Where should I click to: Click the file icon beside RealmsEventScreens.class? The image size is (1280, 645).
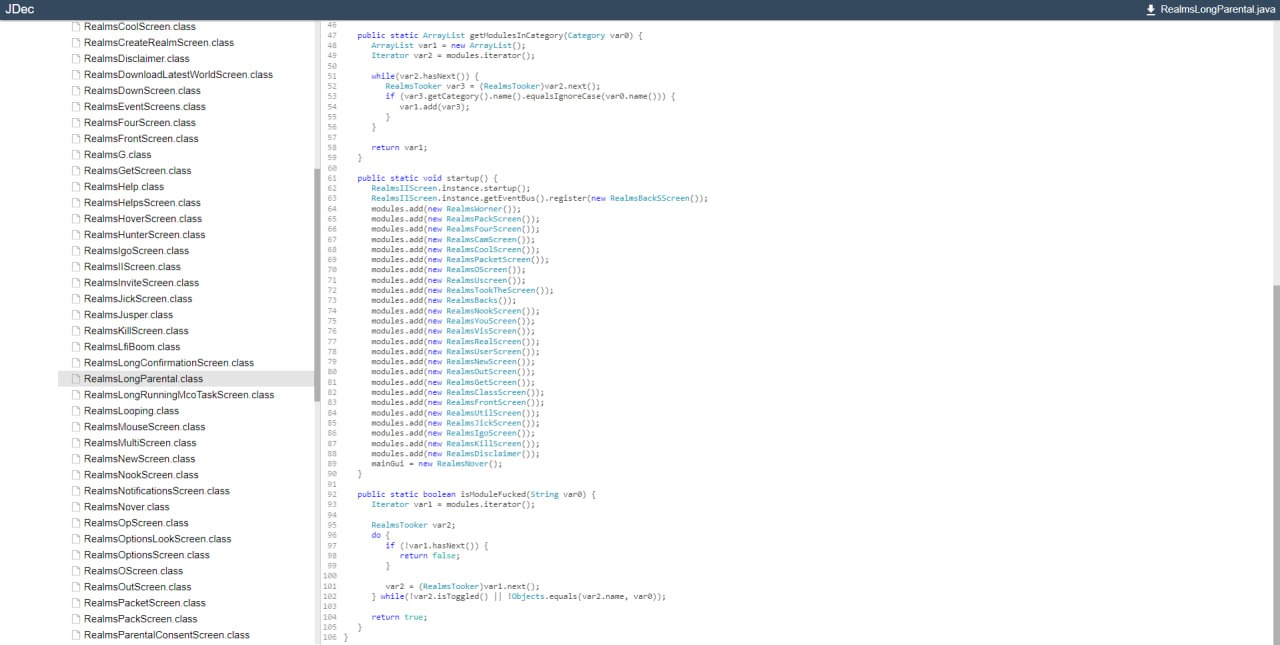click(x=76, y=107)
